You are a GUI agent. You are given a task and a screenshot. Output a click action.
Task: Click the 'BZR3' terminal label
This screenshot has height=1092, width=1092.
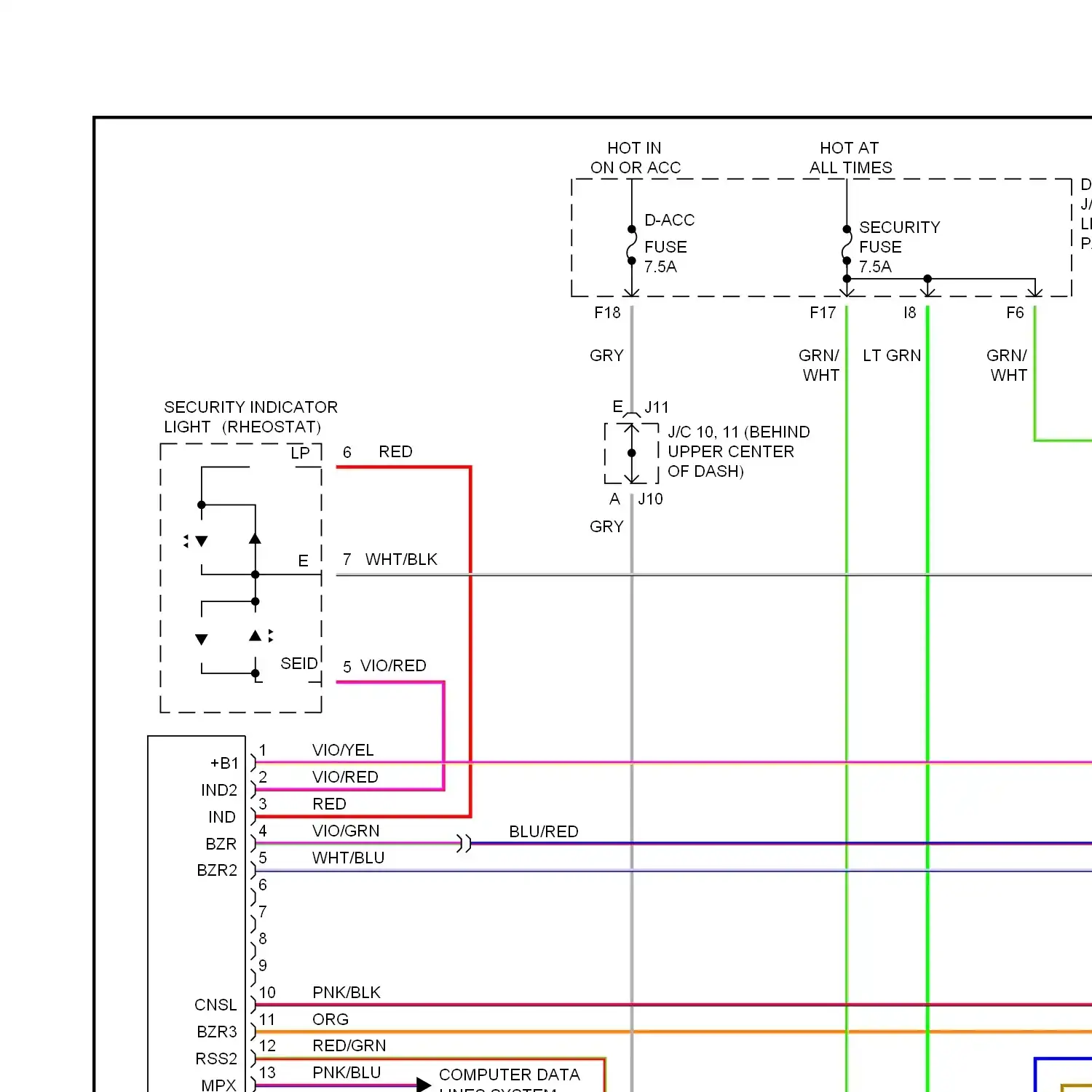(217, 1032)
